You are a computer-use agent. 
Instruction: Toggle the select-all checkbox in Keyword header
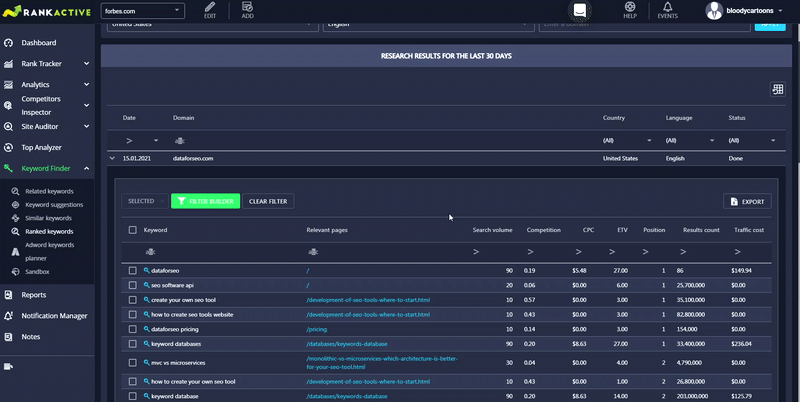pyautogui.click(x=133, y=230)
